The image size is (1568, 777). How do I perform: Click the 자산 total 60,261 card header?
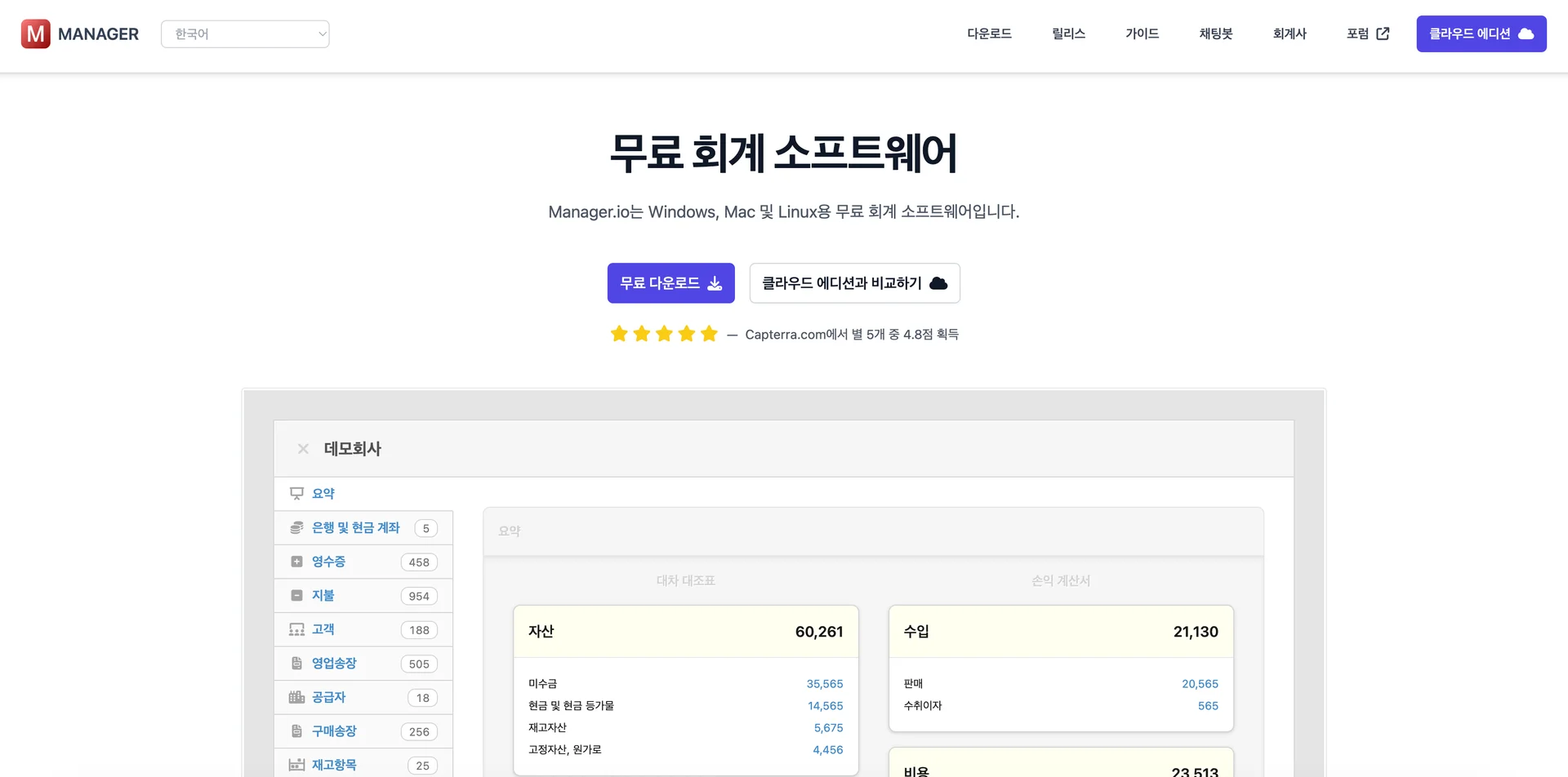click(x=685, y=632)
